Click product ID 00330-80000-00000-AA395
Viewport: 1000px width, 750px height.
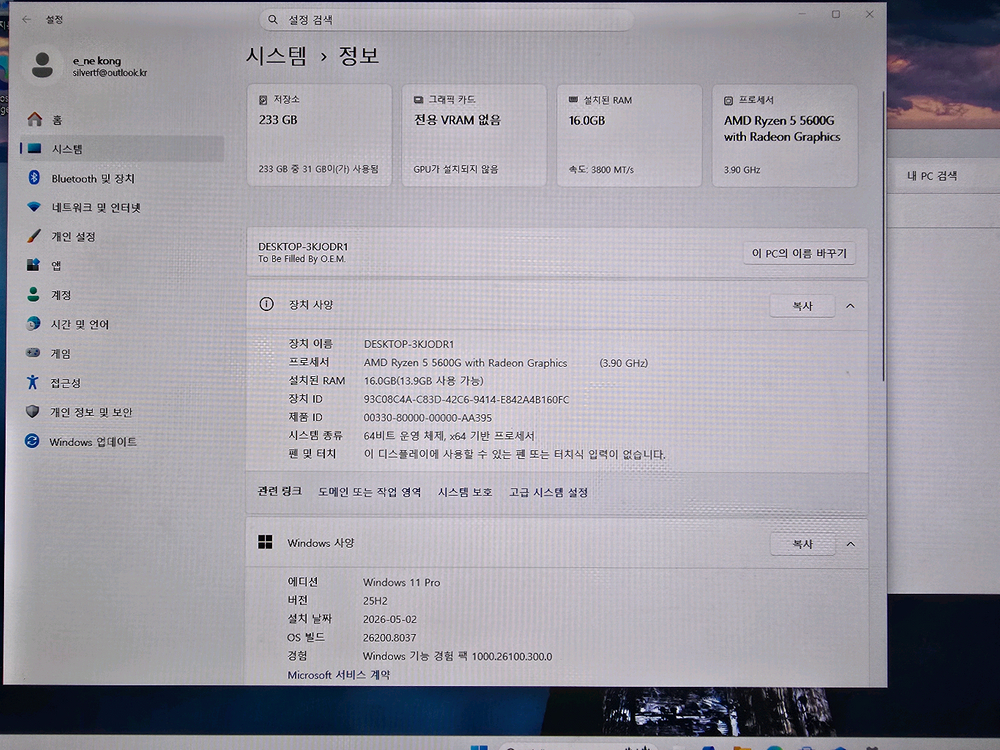(427, 418)
